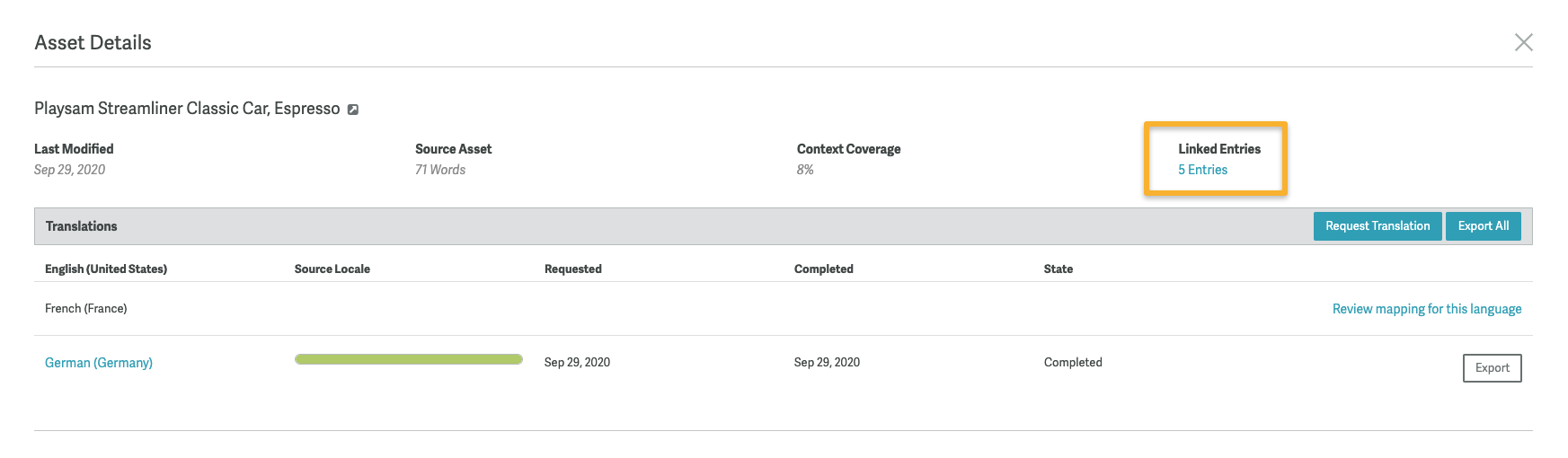Click the Linked Entries label
The height and width of the screenshot is (458, 1568).
pos(1219,149)
